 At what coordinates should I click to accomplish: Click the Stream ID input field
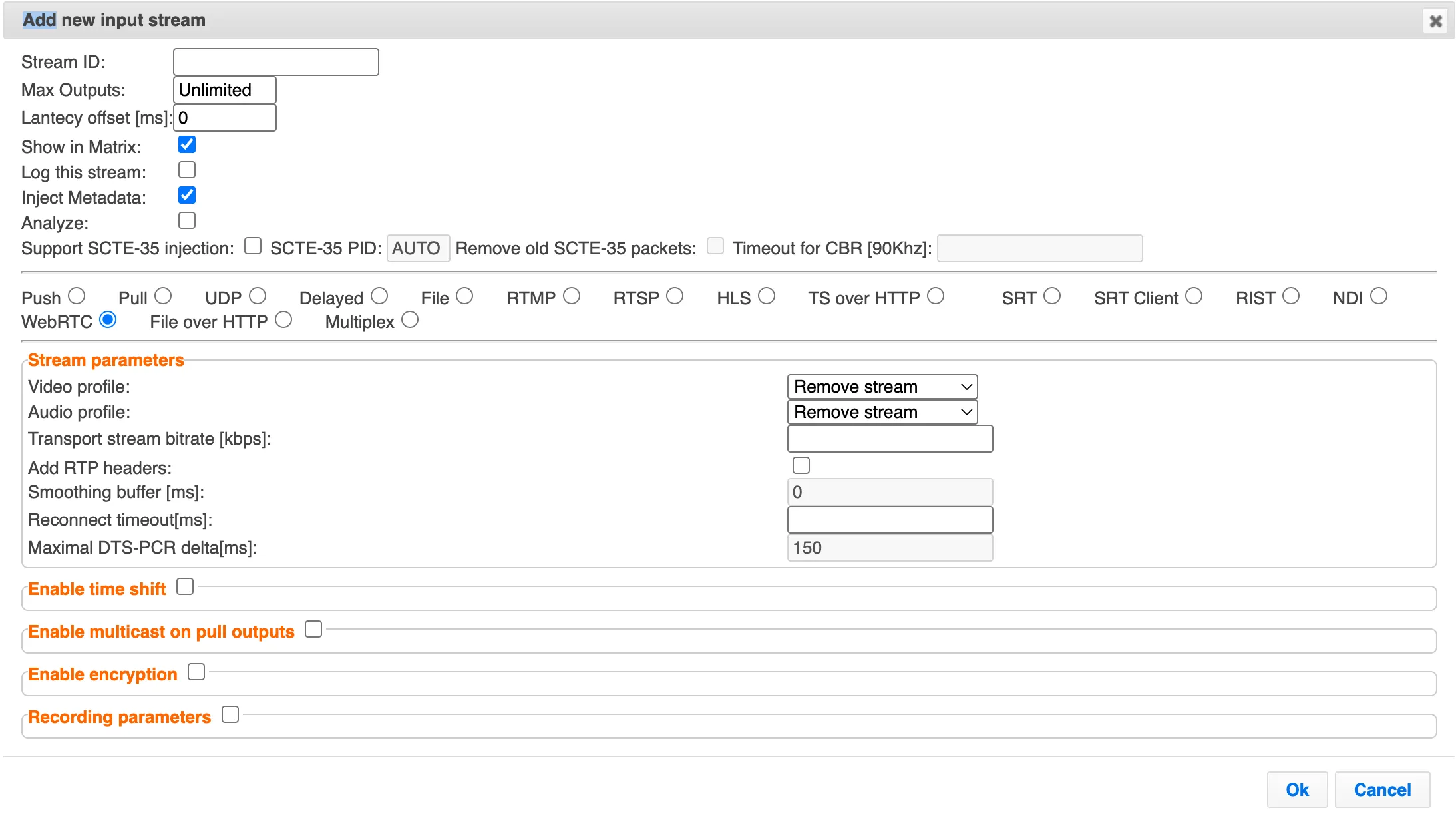(x=276, y=62)
